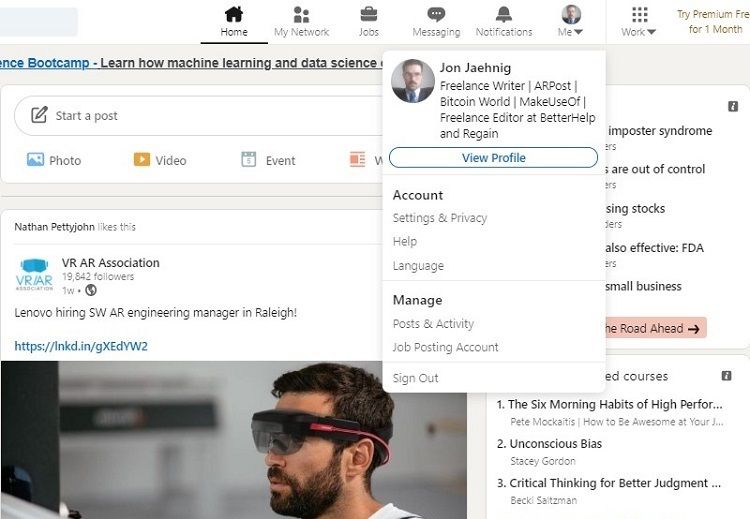Go to My Network icon

tap(301, 14)
